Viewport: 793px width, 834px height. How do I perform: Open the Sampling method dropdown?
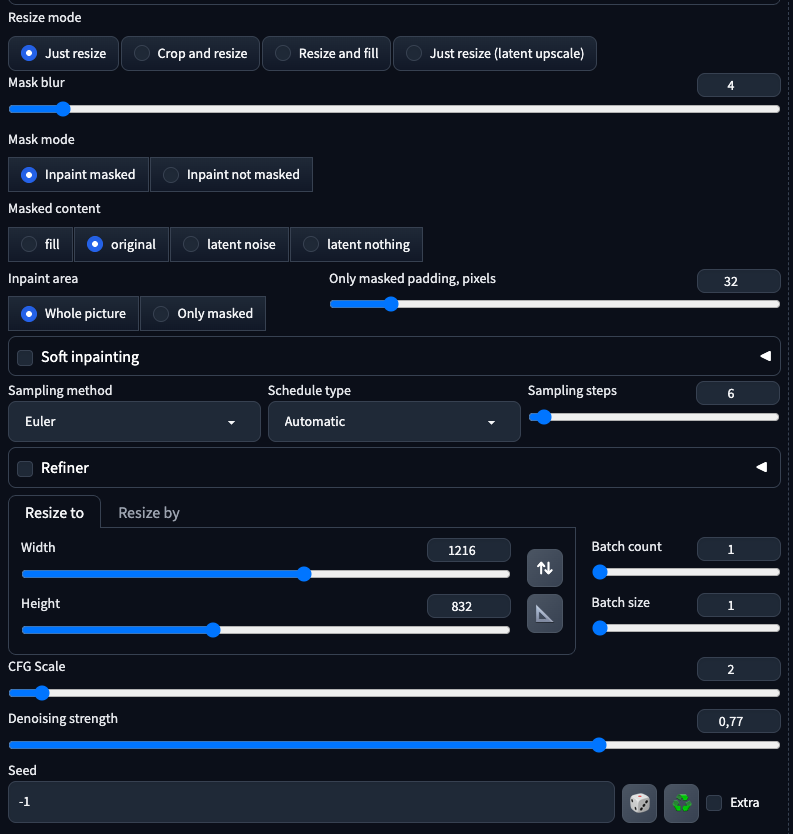[x=134, y=422]
